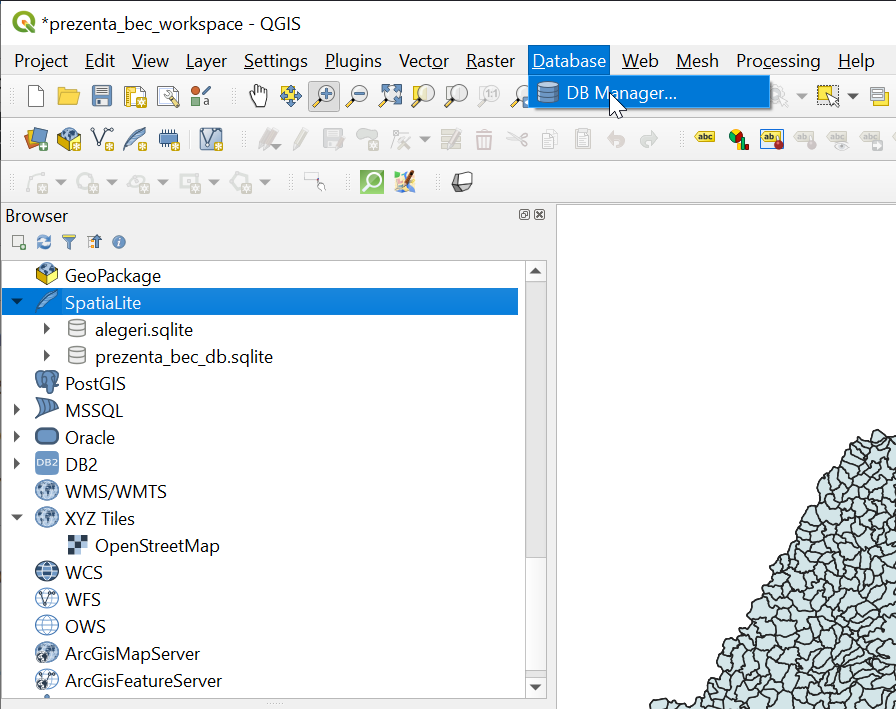The height and width of the screenshot is (709, 896).
Task: Open the Processing menu
Action: (x=778, y=61)
